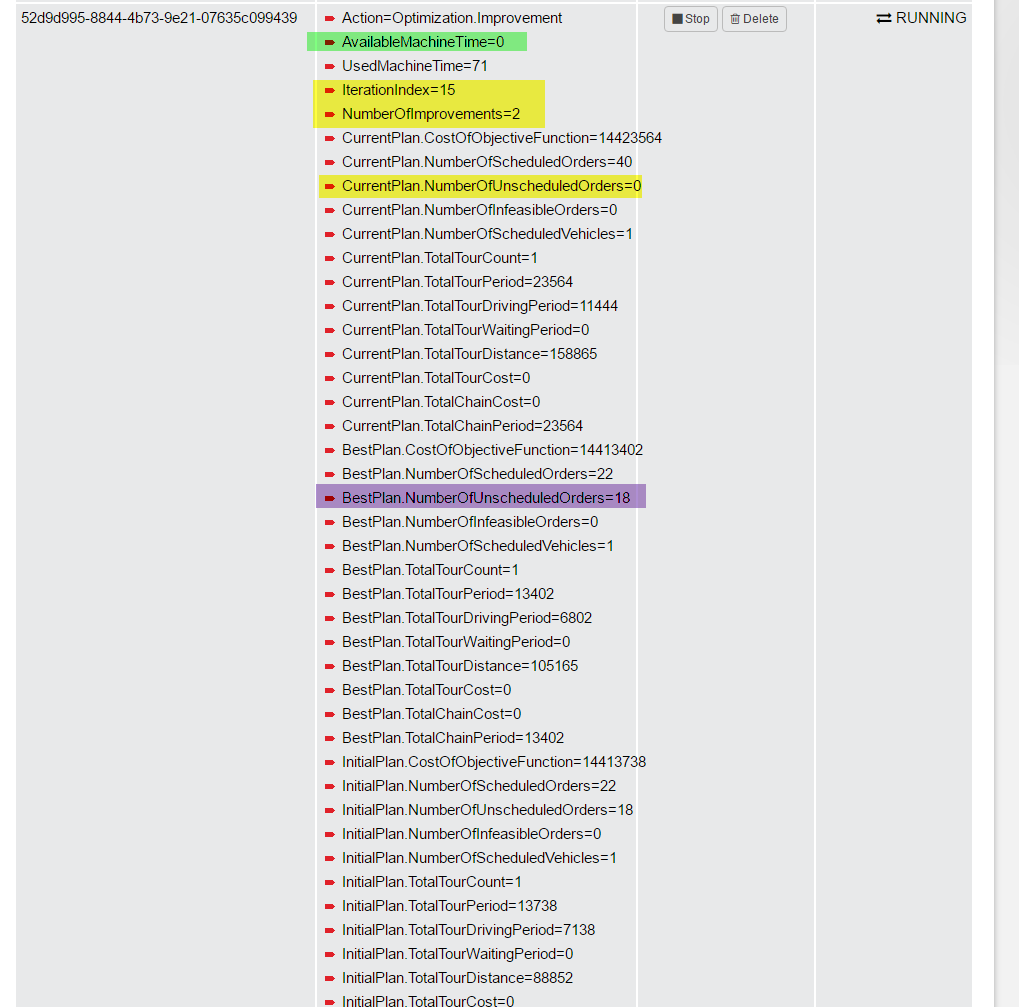Click red arrow bullet beside UsedMachineTime=71
The image size is (1019, 1007).
[x=330, y=66]
